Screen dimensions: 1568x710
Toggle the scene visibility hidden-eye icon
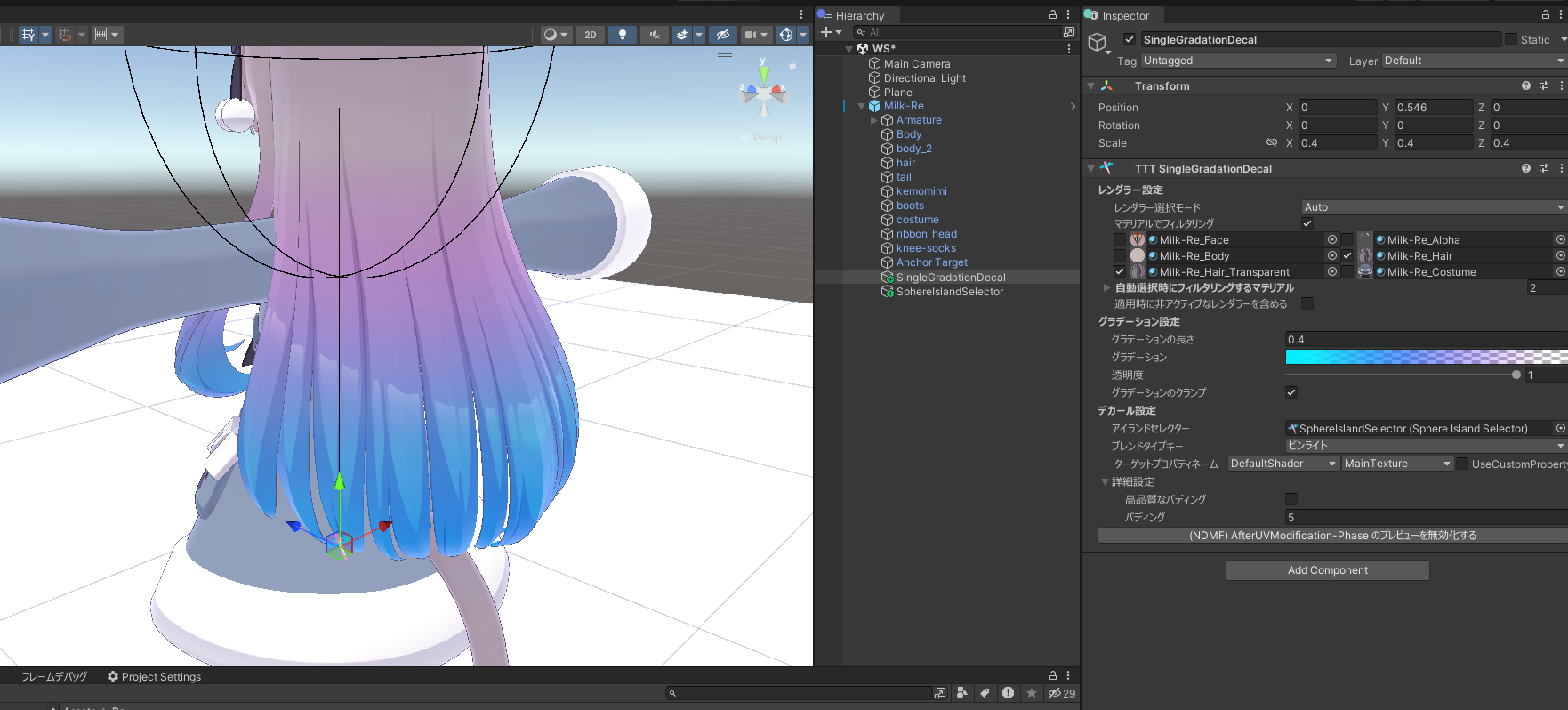tap(722, 35)
